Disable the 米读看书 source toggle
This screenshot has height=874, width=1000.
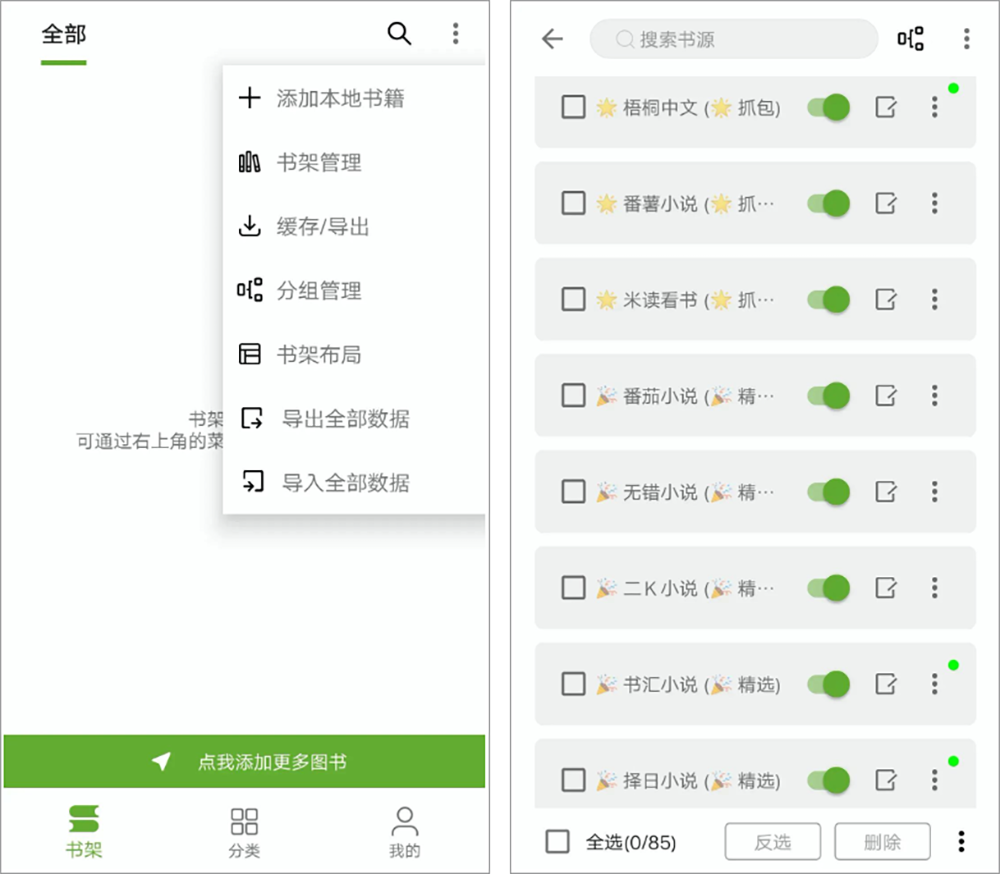(827, 299)
